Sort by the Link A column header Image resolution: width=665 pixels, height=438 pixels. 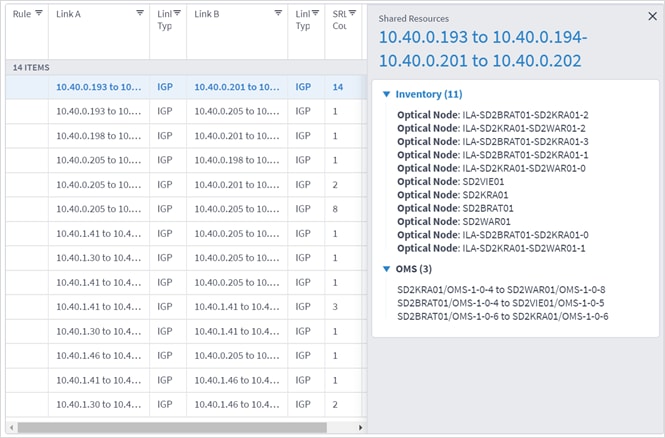click(x=68, y=14)
